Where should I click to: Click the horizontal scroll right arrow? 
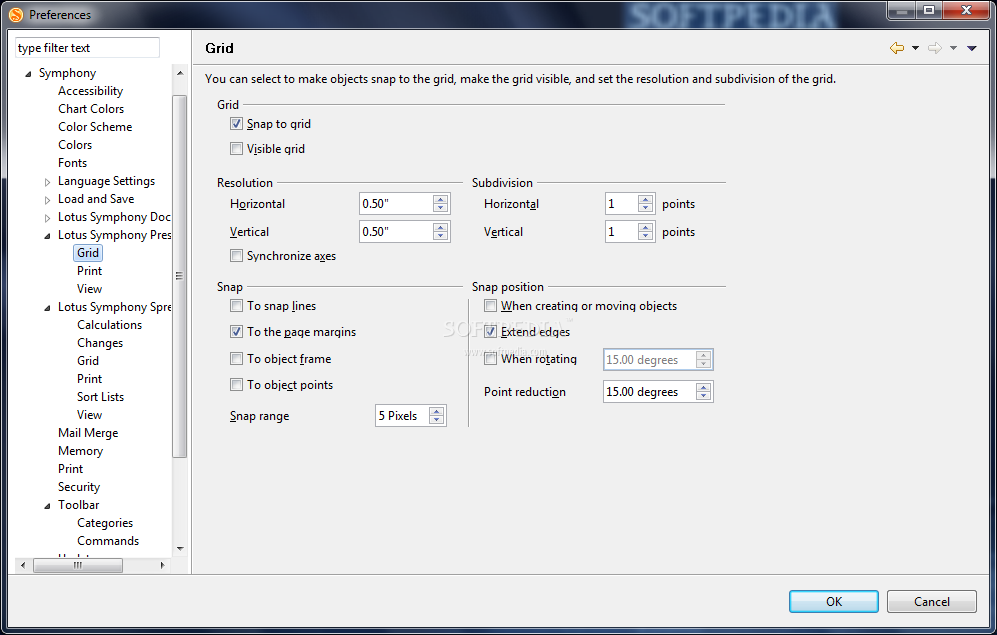click(162, 565)
